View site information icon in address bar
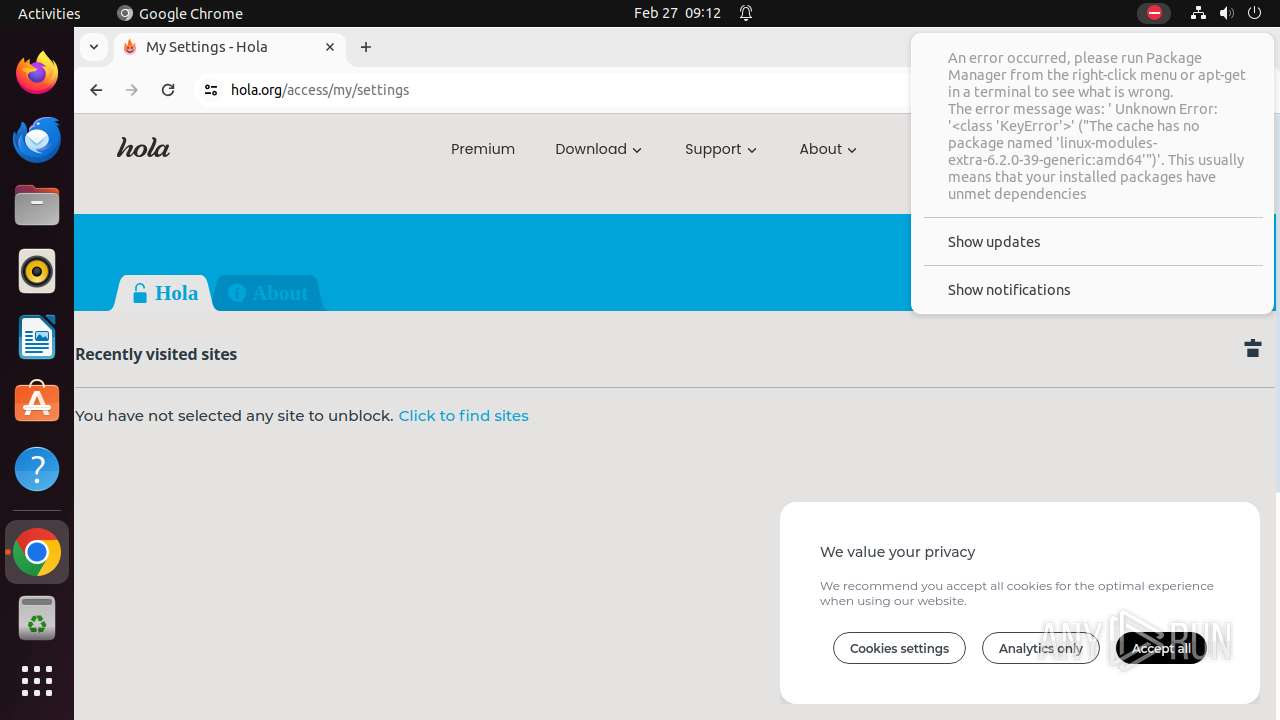Screen dimensions: 1280x720 pos(210,90)
